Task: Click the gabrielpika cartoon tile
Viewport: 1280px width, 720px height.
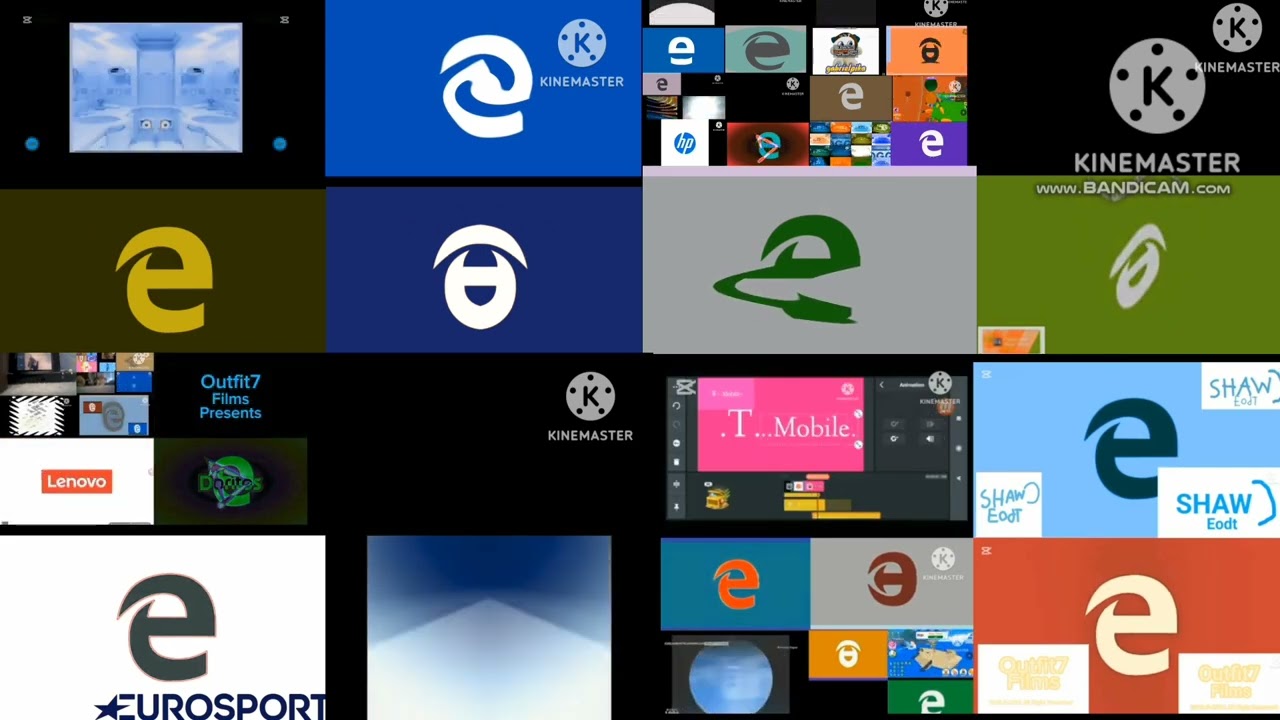Action: point(846,51)
